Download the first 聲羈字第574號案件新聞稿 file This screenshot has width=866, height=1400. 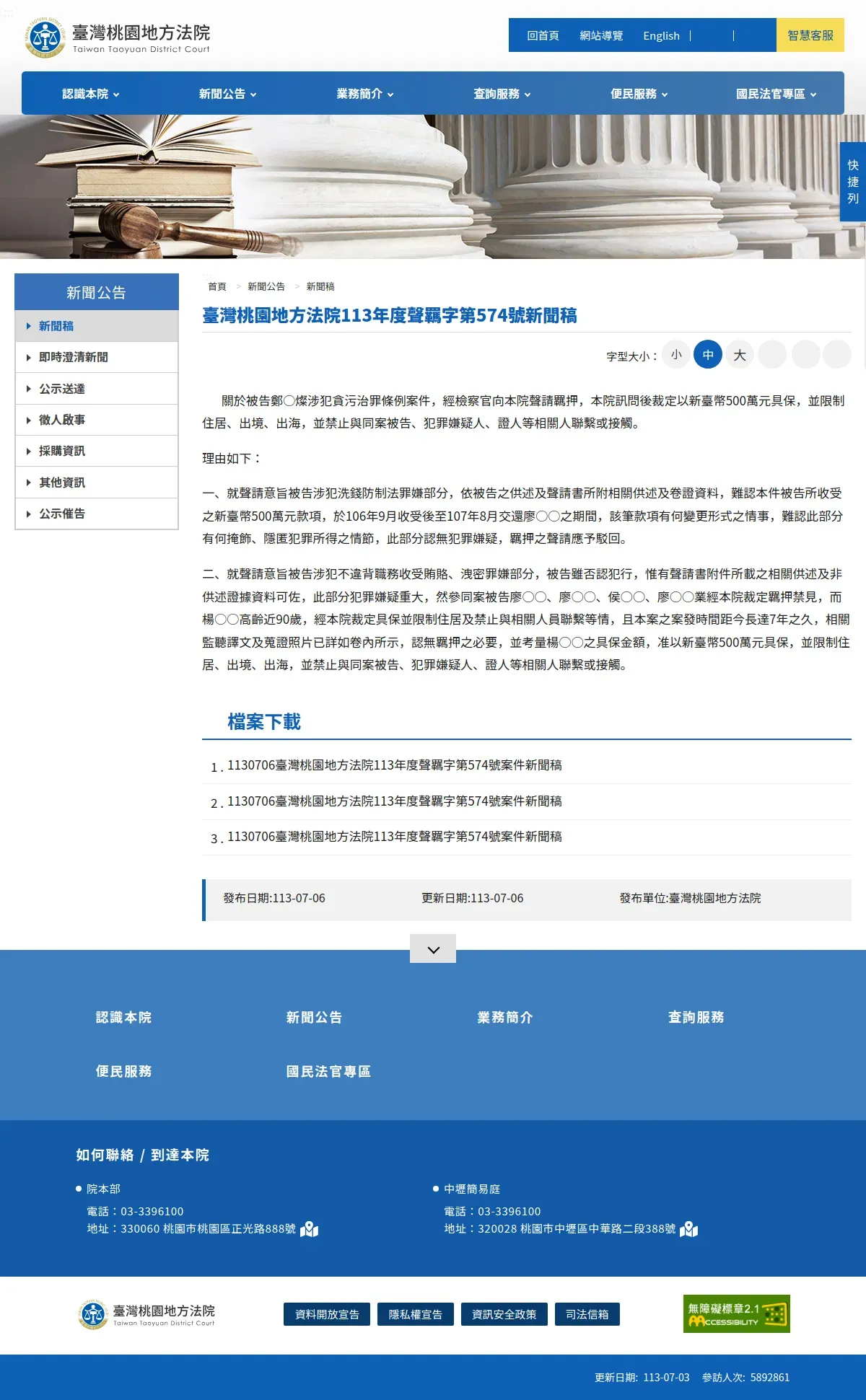(x=394, y=765)
